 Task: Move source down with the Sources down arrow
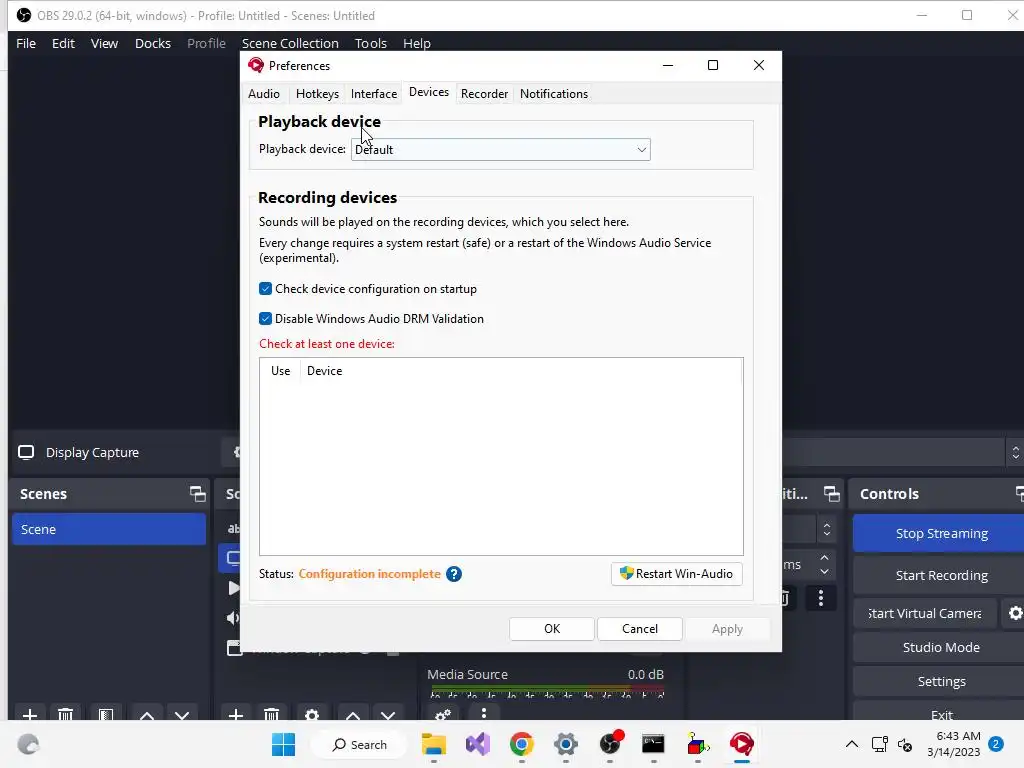coord(388,715)
